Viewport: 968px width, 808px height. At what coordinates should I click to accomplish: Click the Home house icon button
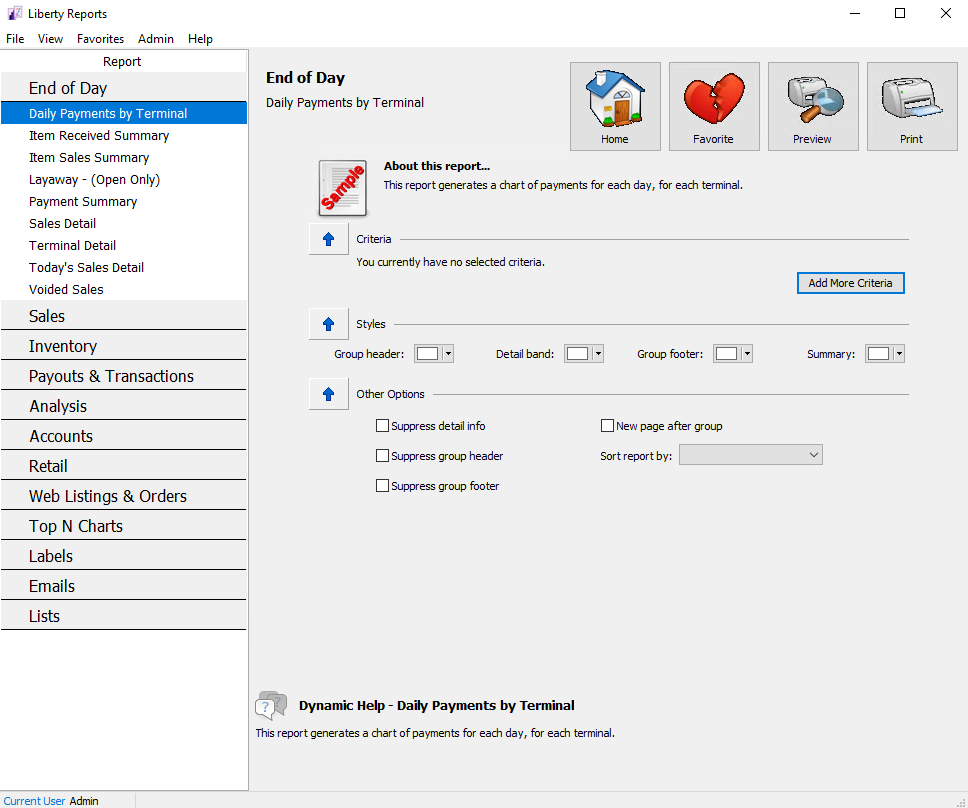point(615,106)
